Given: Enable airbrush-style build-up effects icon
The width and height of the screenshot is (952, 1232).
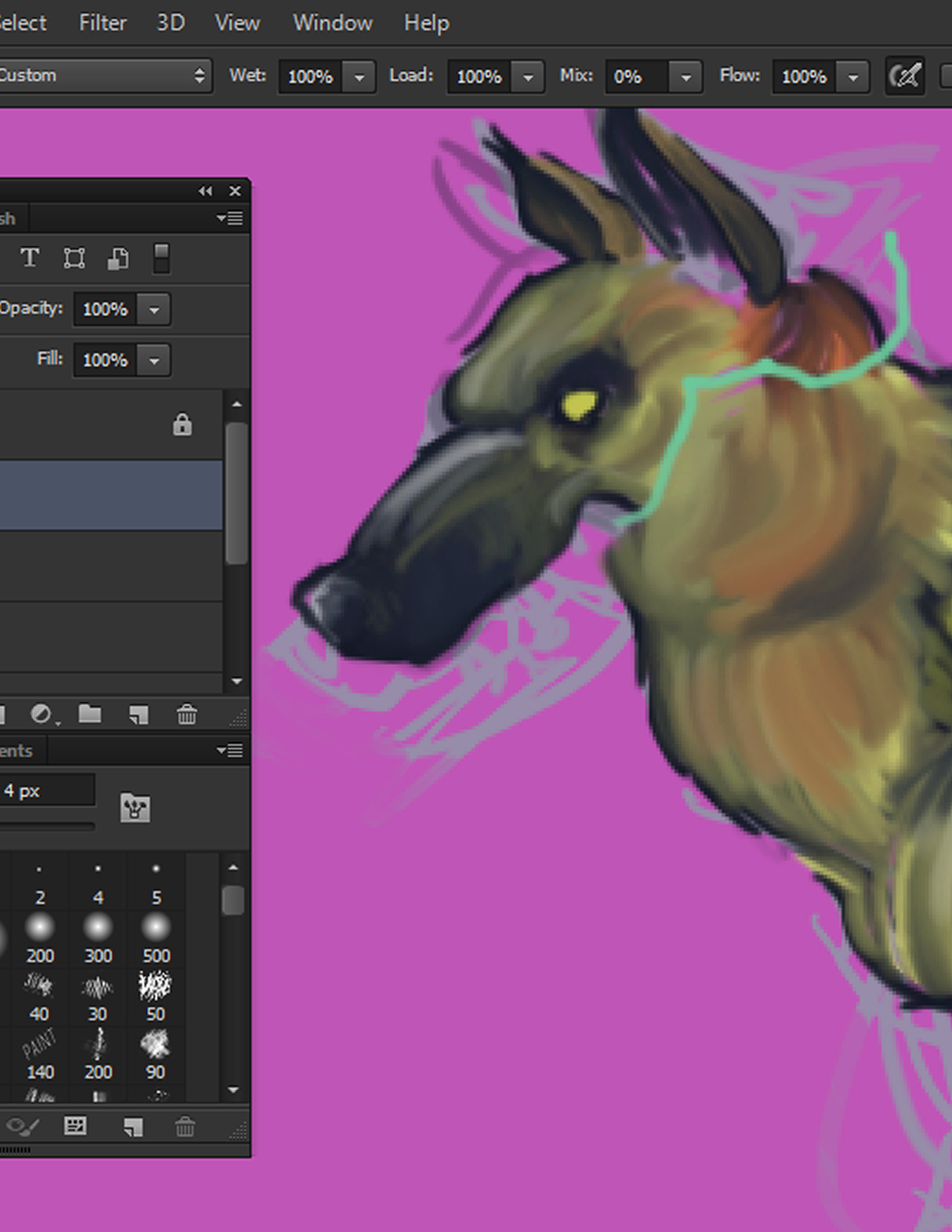Looking at the screenshot, I should click(905, 75).
